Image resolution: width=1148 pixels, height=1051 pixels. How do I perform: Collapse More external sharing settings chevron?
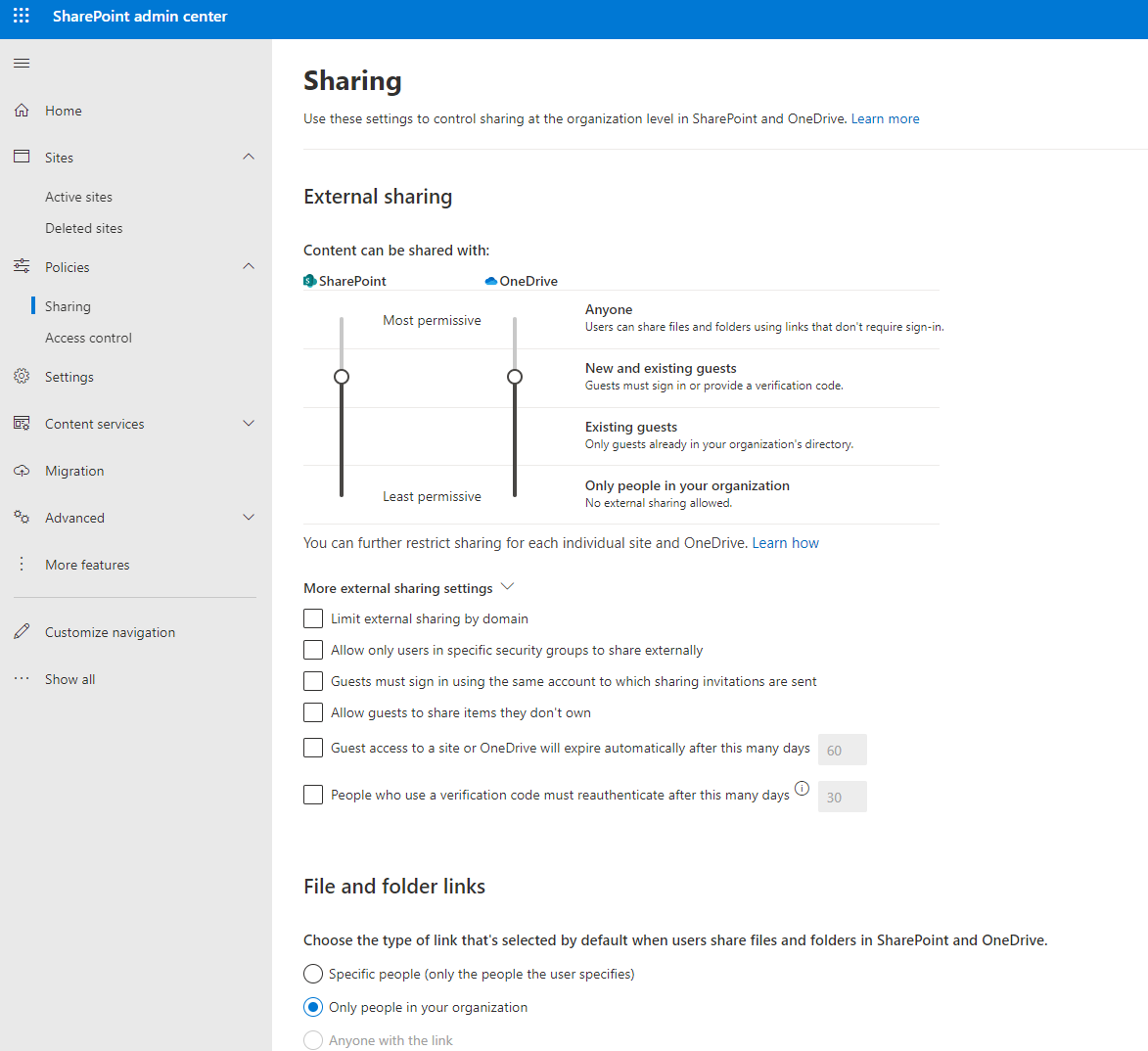pyautogui.click(x=507, y=587)
